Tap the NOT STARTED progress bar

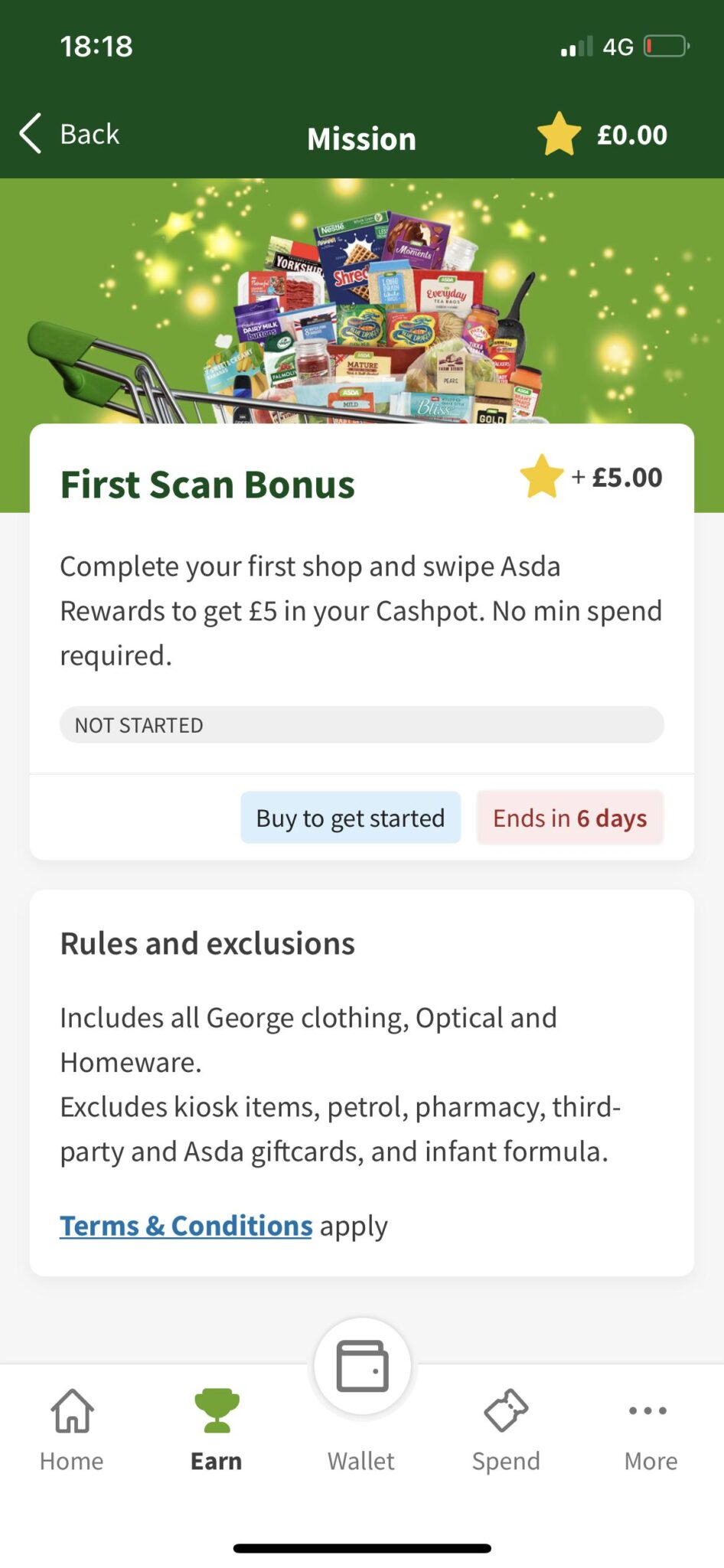362,724
